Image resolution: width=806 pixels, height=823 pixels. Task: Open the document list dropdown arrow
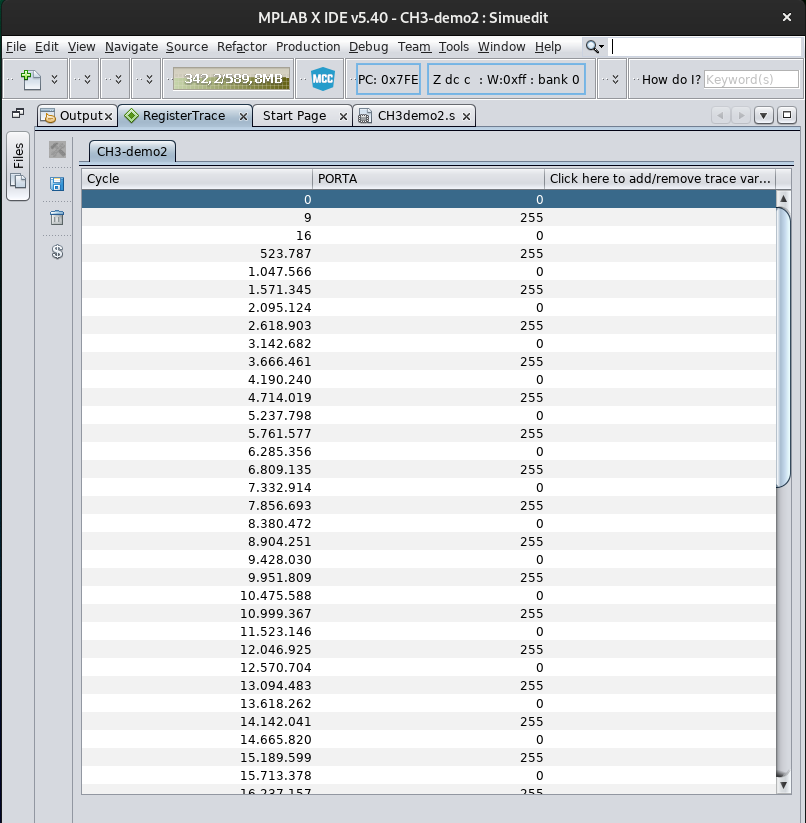pyautogui.click(x=763, y=115)
